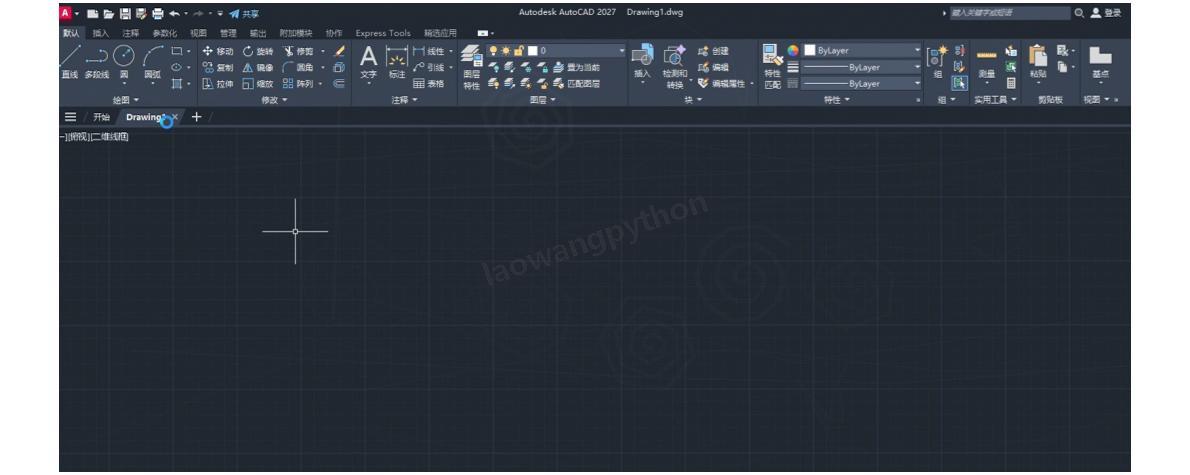Toggle the layer lock padlock icon
This screenshot has height=475, width=1190.
click(518, 51)
